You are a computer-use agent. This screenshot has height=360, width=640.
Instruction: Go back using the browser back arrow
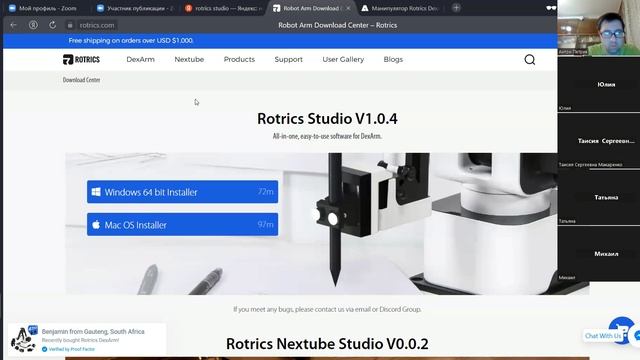(13, 25)
